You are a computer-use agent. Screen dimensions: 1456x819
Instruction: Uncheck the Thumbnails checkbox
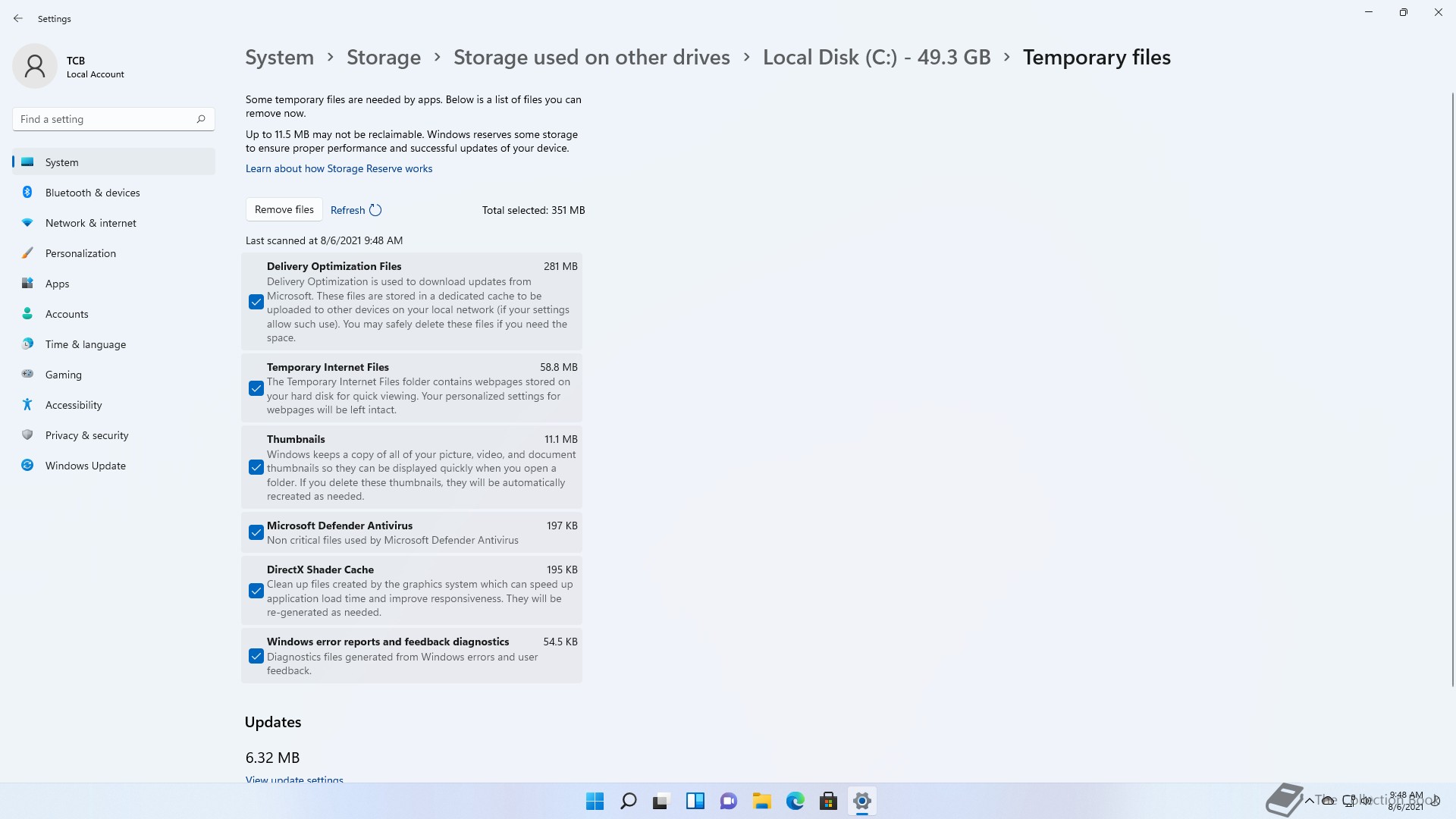click(256, 468)
